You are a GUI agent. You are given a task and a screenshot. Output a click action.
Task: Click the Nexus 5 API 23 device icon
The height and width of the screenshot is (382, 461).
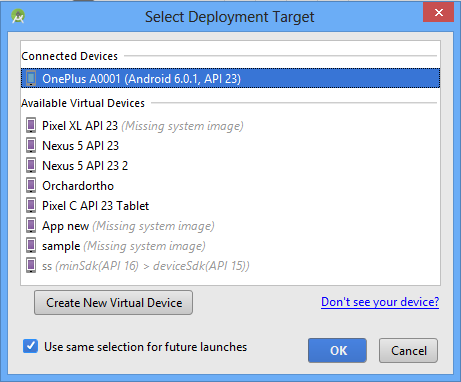click(31, 146)
